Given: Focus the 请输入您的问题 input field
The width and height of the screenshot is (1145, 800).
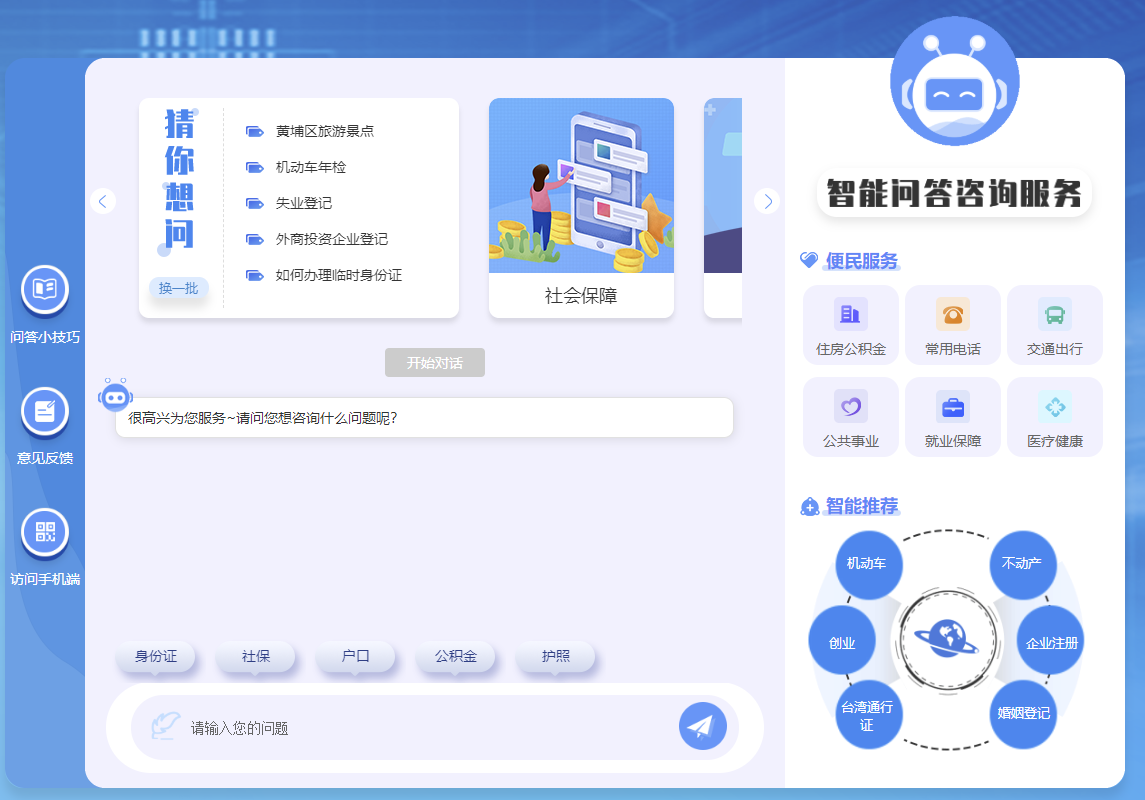Looking at the screenshot, I should point(420,728).
